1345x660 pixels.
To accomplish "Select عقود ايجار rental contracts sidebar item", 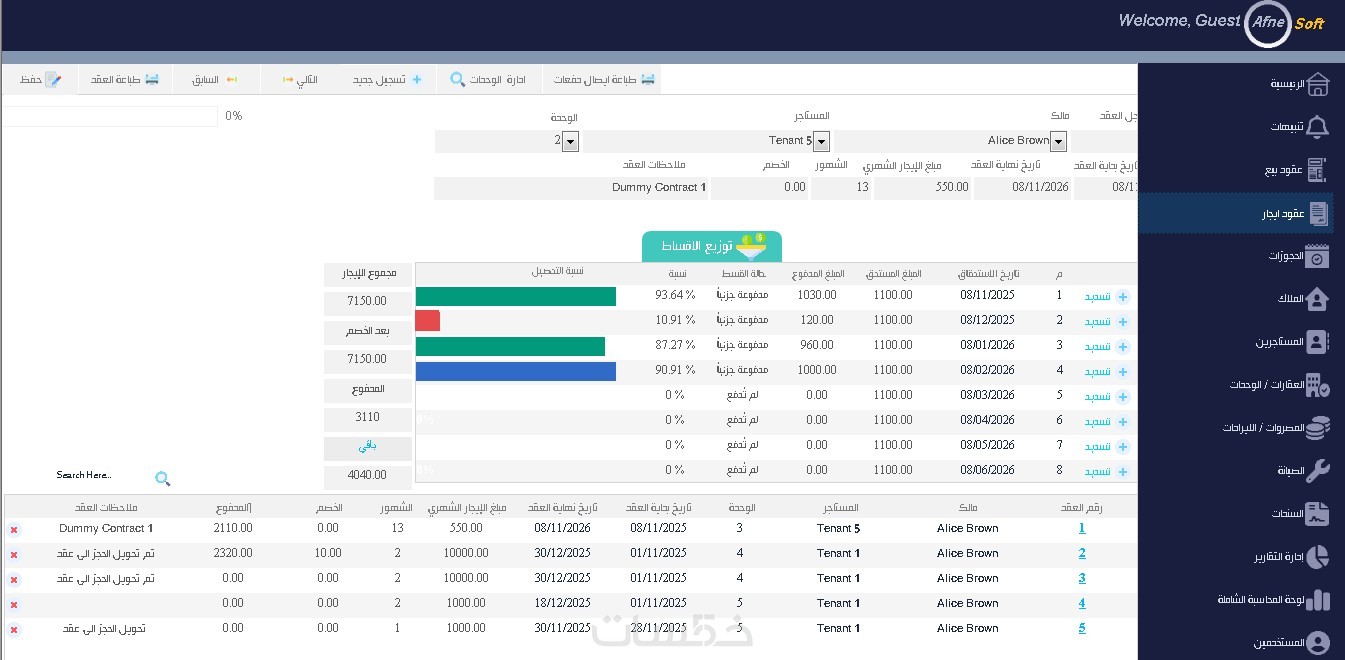I will coord(1236,213).
